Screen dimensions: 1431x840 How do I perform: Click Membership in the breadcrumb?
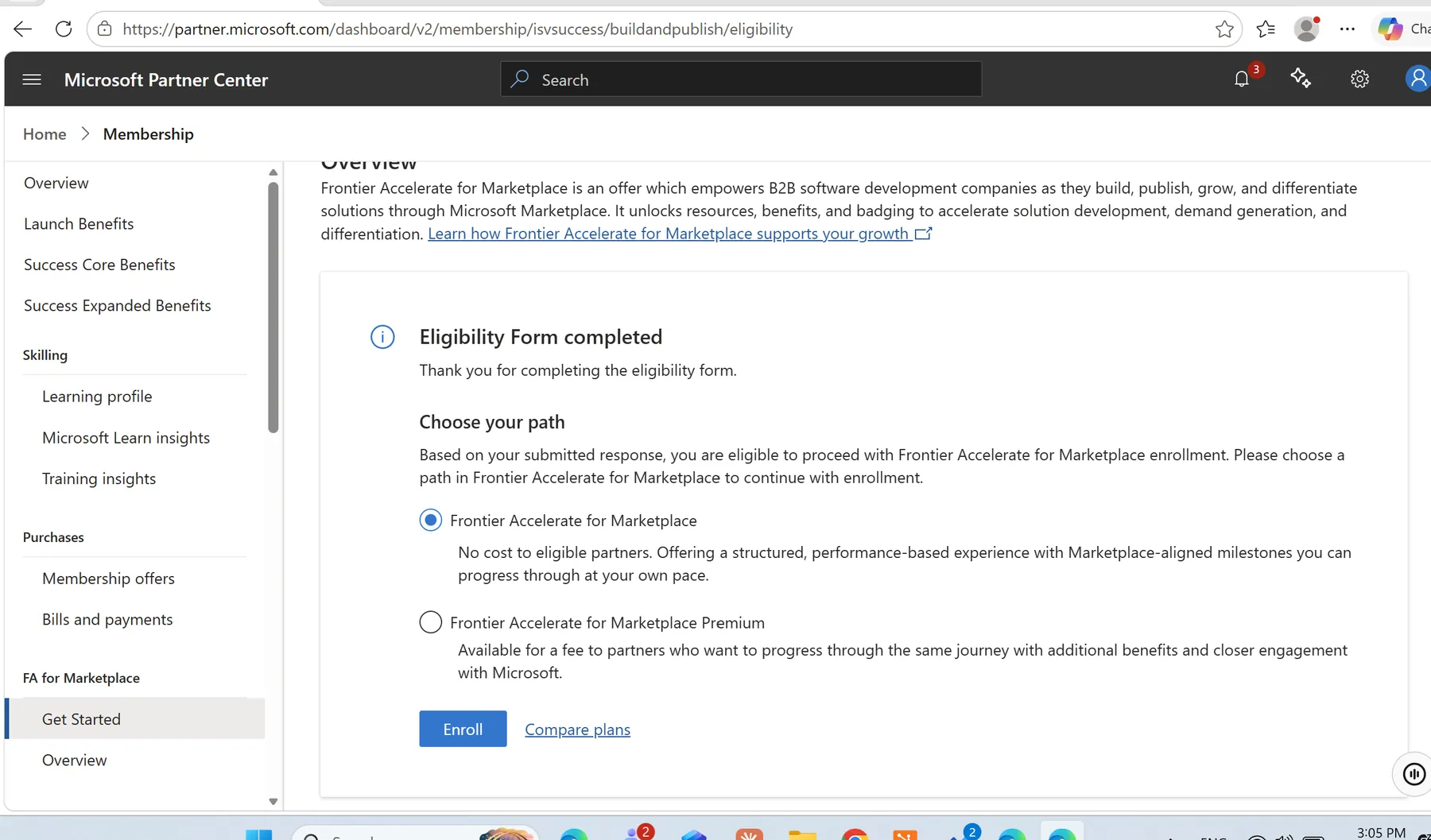pos(148,134)
